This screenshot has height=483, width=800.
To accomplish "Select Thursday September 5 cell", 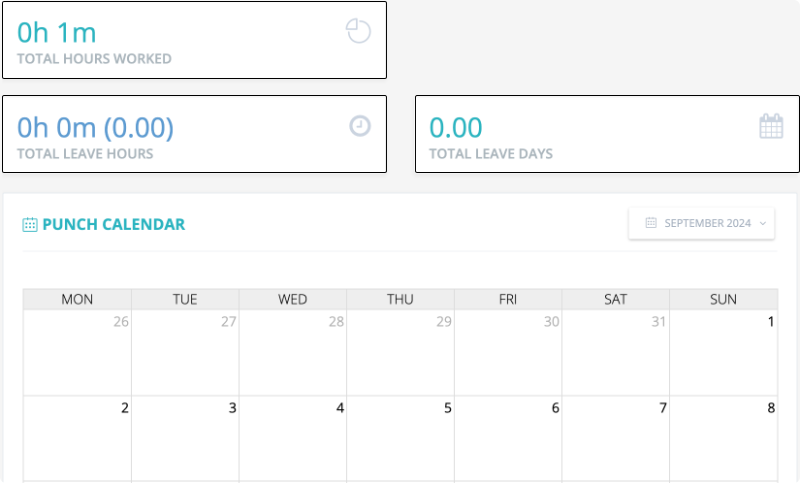I will point(400,439).
